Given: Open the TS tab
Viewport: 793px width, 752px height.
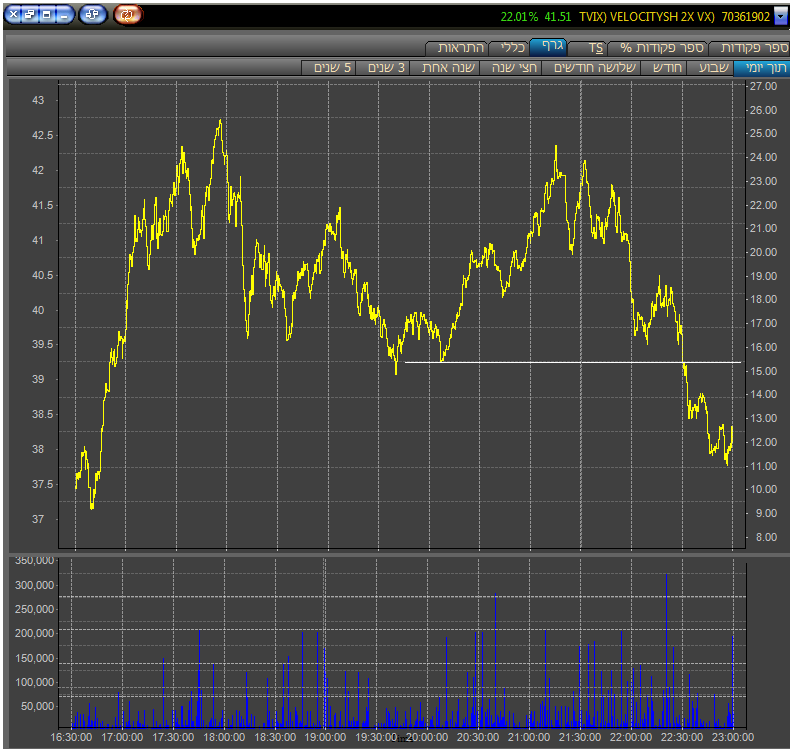Looking at the screenshot, I should [588, 48].
